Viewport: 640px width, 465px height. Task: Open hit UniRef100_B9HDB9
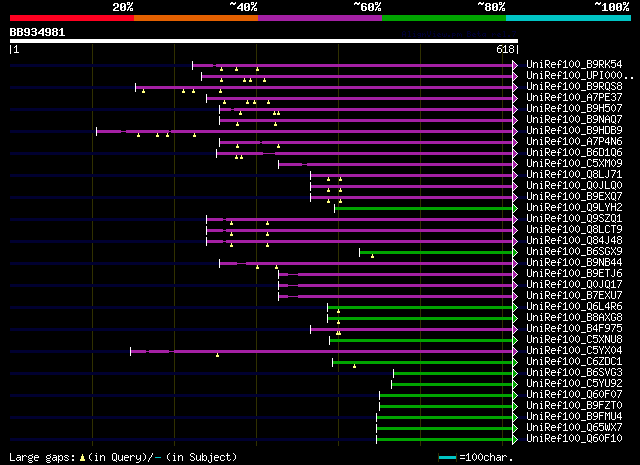click(574, 131)
